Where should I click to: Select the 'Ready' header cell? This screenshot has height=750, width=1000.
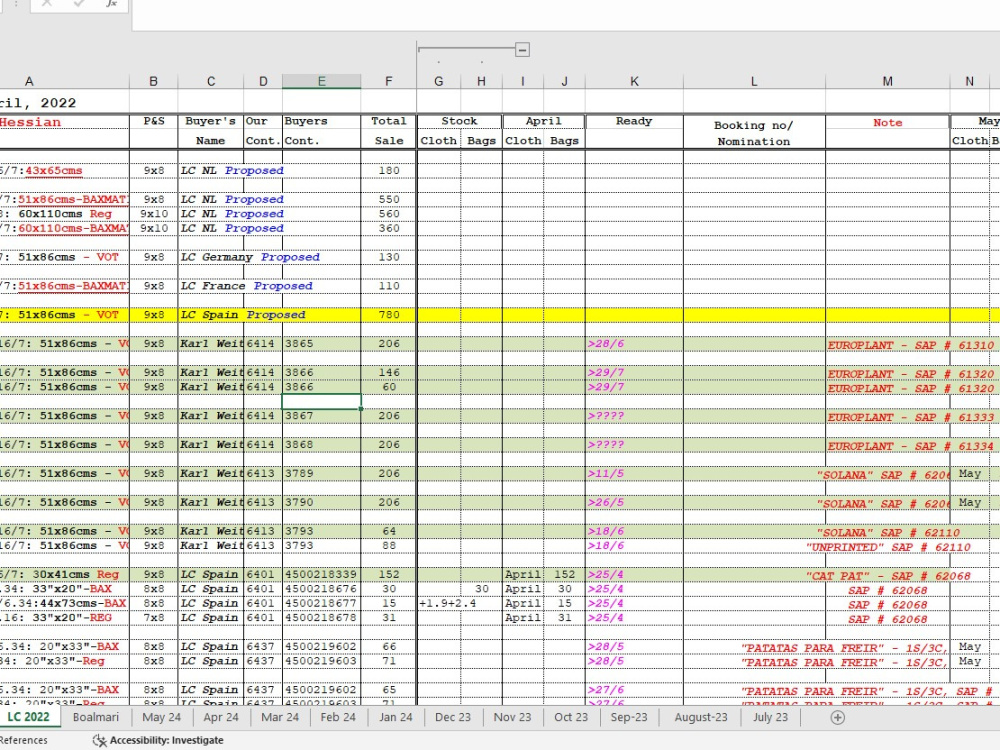pos(634,121)
